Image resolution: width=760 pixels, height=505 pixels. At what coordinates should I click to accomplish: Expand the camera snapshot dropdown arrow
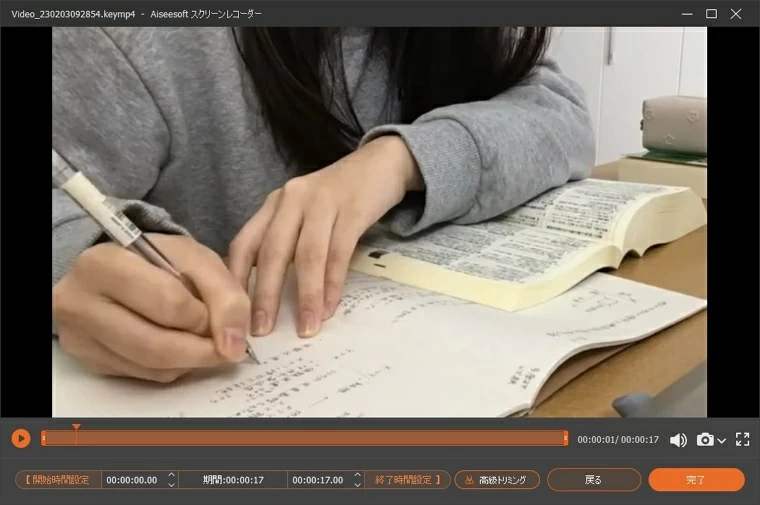tap(721, 440)
